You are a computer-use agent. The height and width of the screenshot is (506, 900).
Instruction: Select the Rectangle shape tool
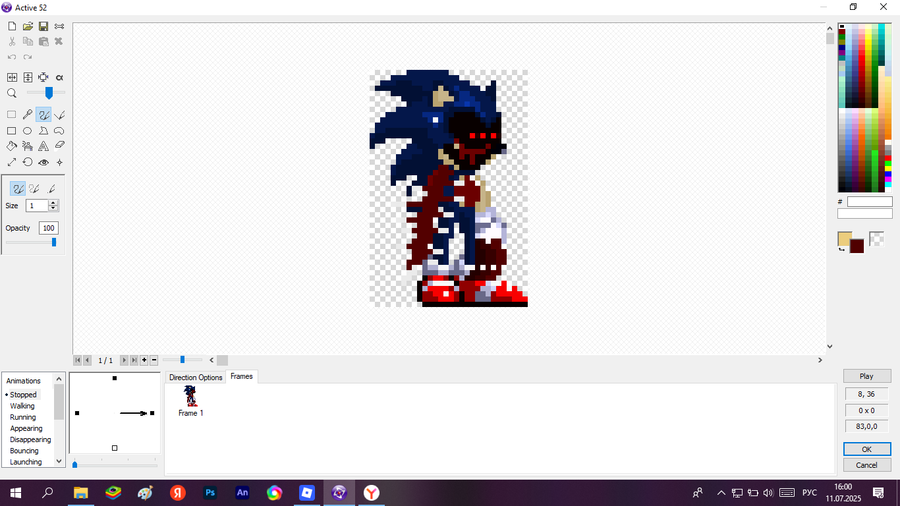point(11,131)
